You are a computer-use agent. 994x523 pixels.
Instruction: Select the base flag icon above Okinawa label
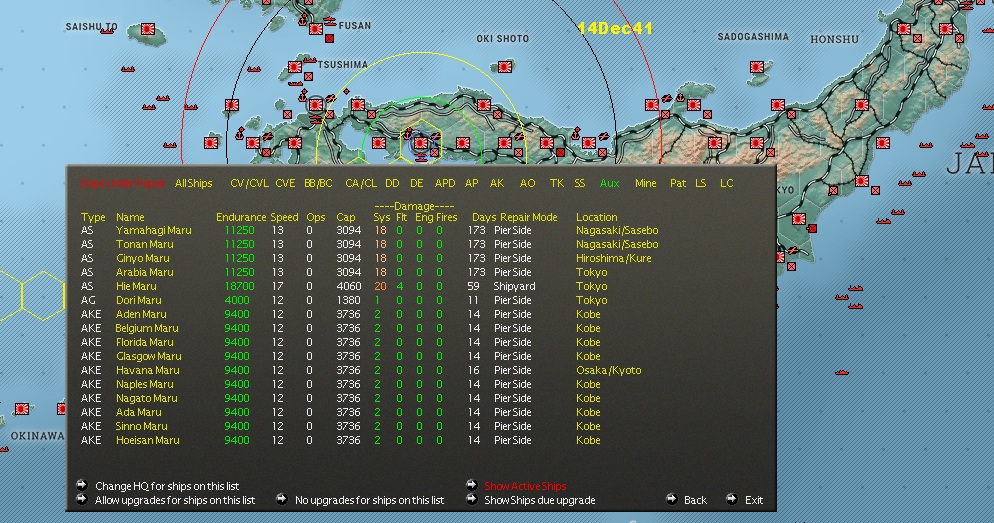[x=22, y=409]
